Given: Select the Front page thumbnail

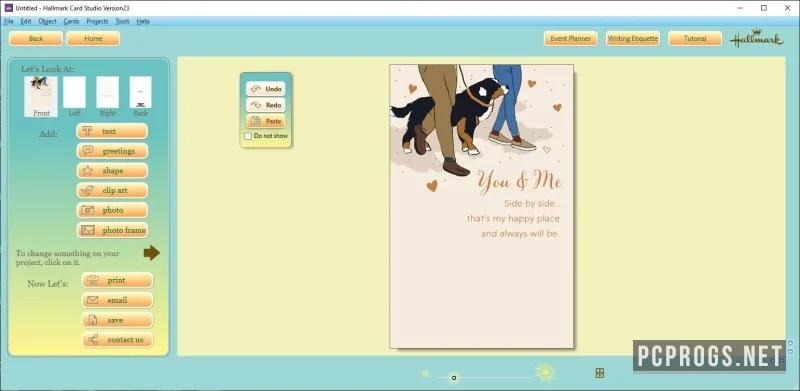Looking at the screenshot, I should [x=40, y=96].
